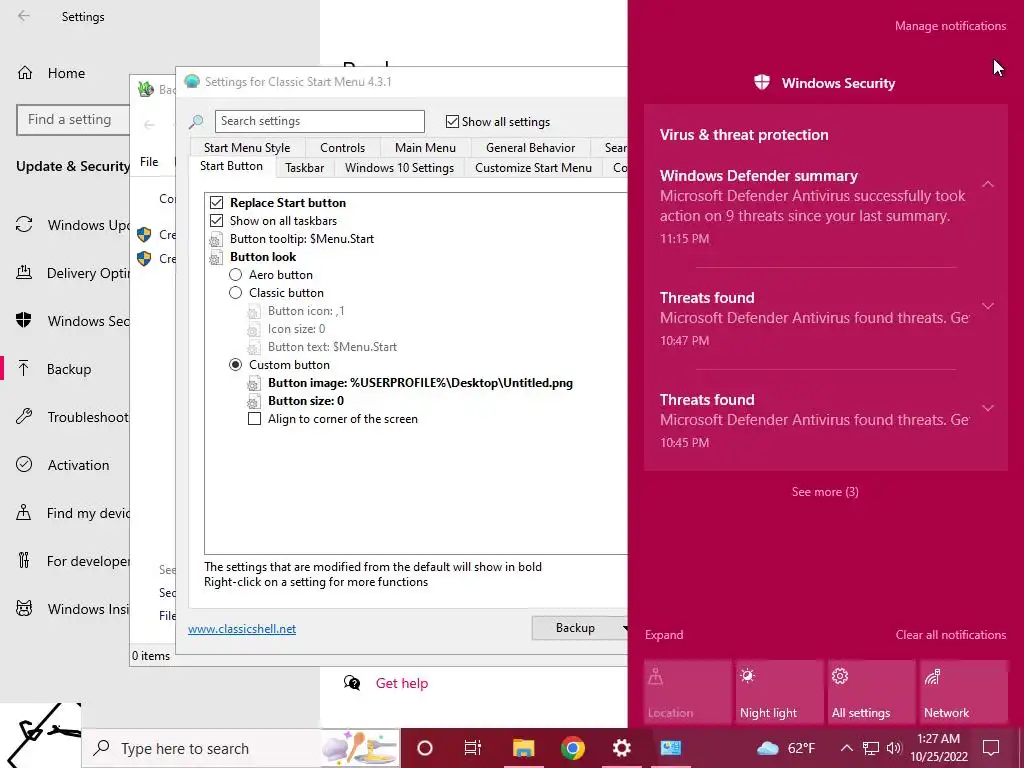Image resolution: width=1024 pixels, height=768 pixels.
Task: Expand the 10:47 PM Threats found notification
Action: [987, 306]
